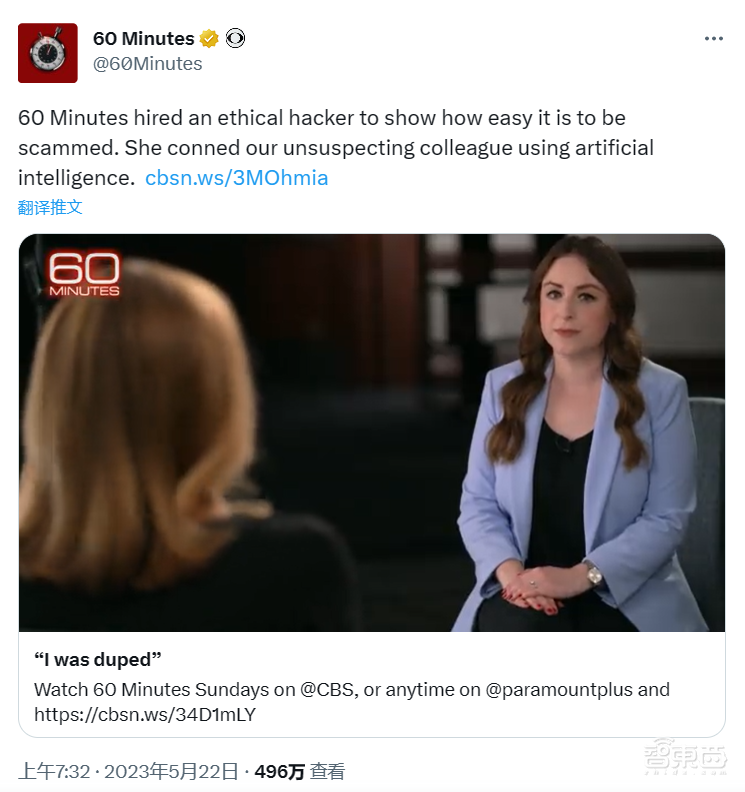Play the interview video thumbnail

pyautogui.click(x=372, y=432)
